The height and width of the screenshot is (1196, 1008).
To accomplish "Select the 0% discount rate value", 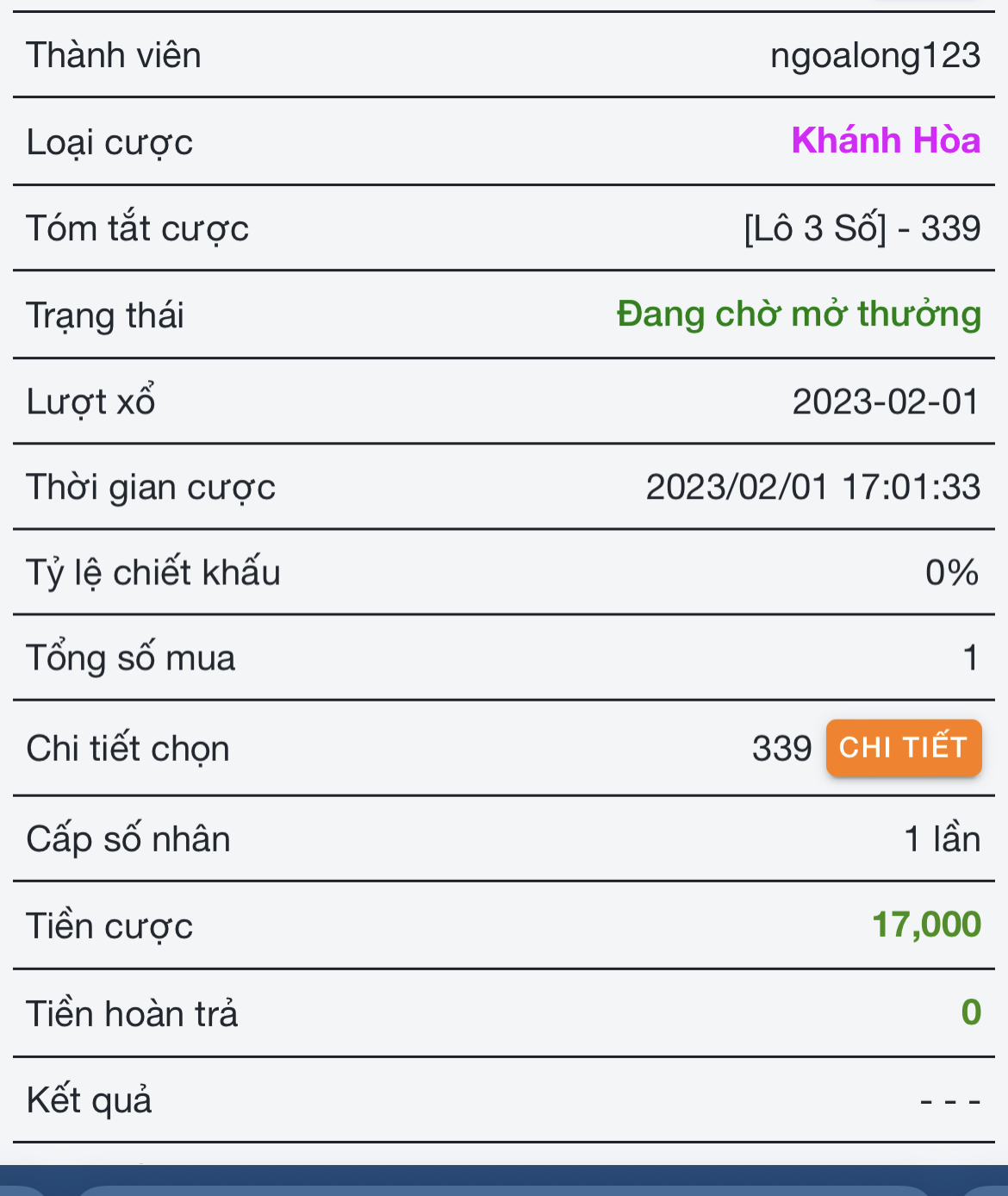I will tap(952, 572).
